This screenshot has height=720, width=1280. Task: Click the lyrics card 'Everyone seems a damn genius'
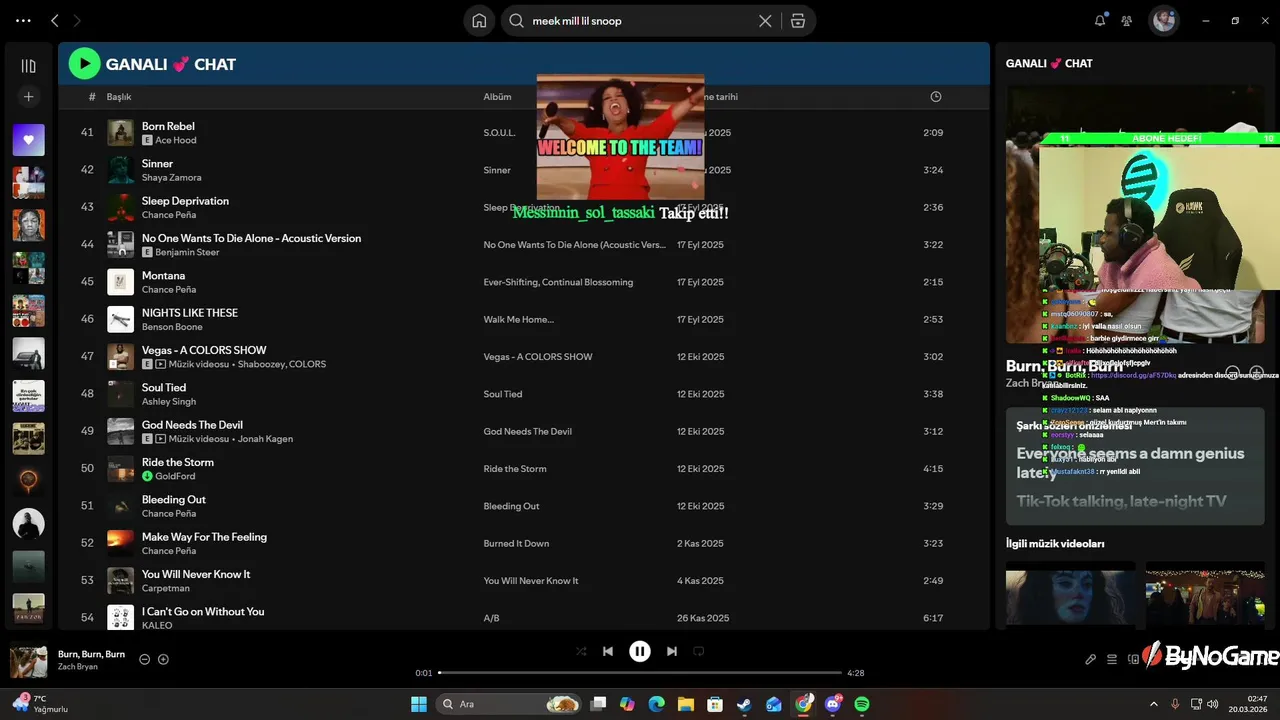pyautogui.click(x=1135, y=466)
